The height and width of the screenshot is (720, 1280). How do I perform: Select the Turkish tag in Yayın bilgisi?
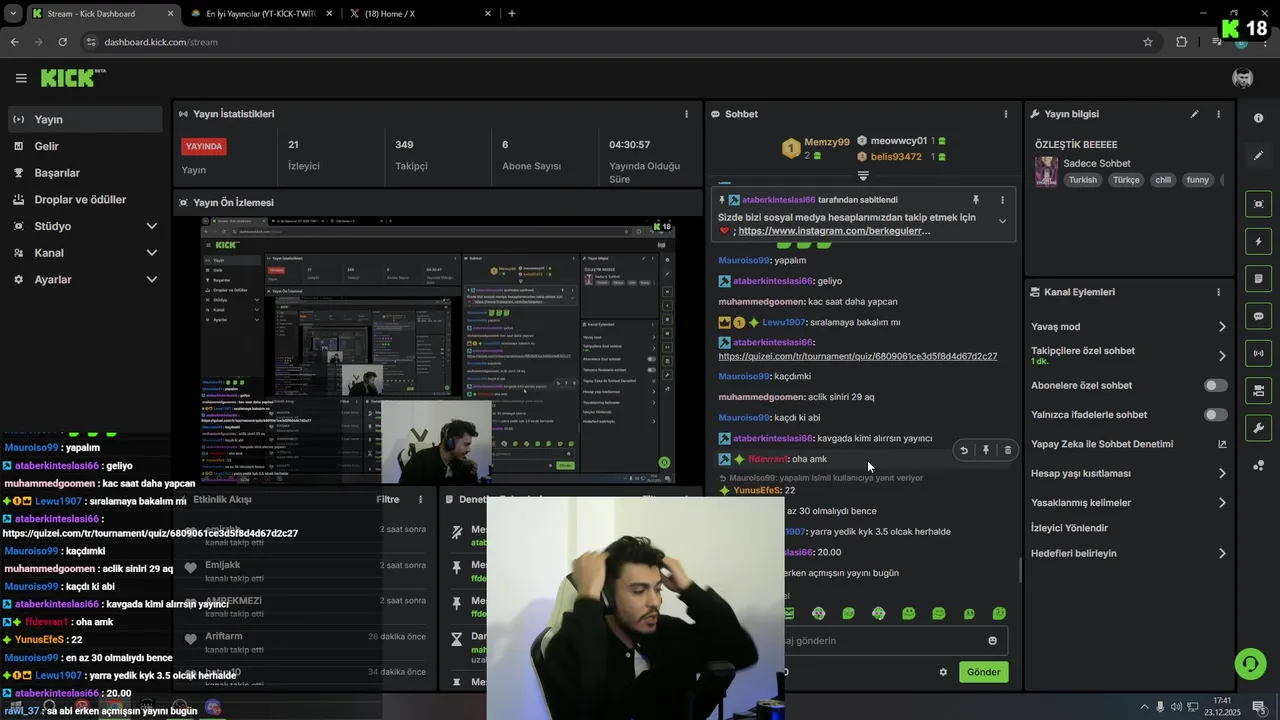(1082, 180)
